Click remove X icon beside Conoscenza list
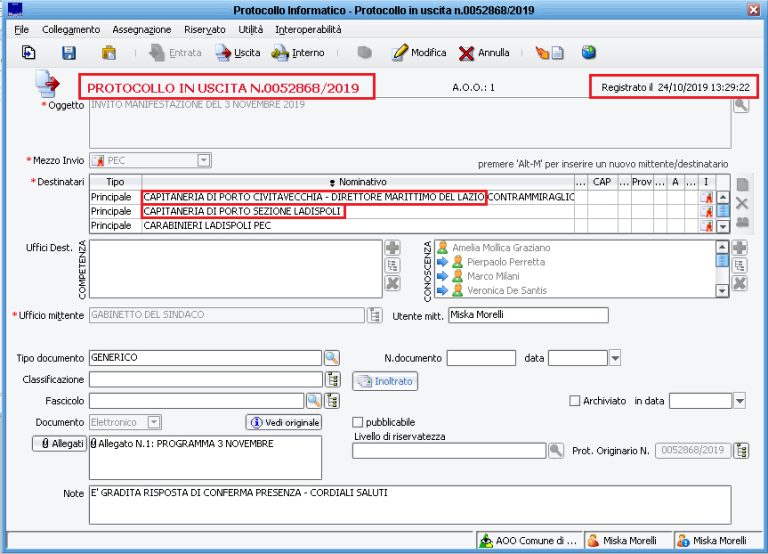This screenshot has width=768, height=554. pyautogui.click(x=740, y=283)
